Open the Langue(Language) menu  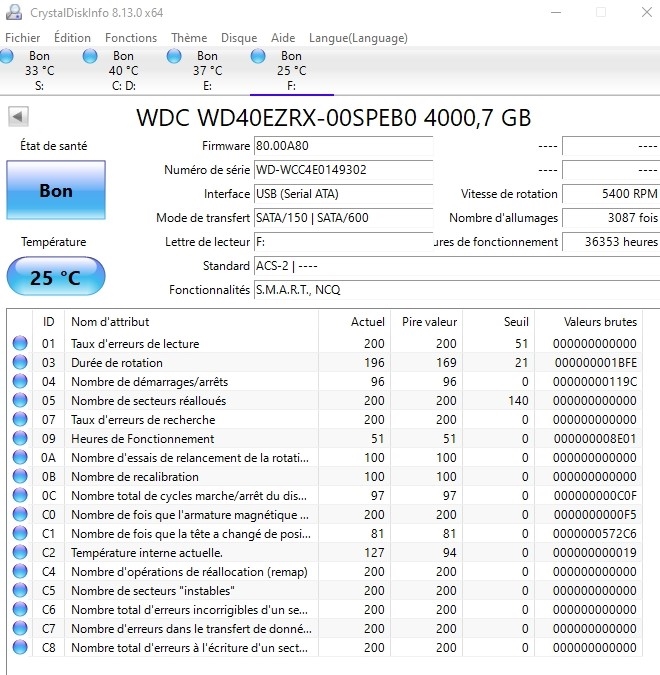pos(358,38)
